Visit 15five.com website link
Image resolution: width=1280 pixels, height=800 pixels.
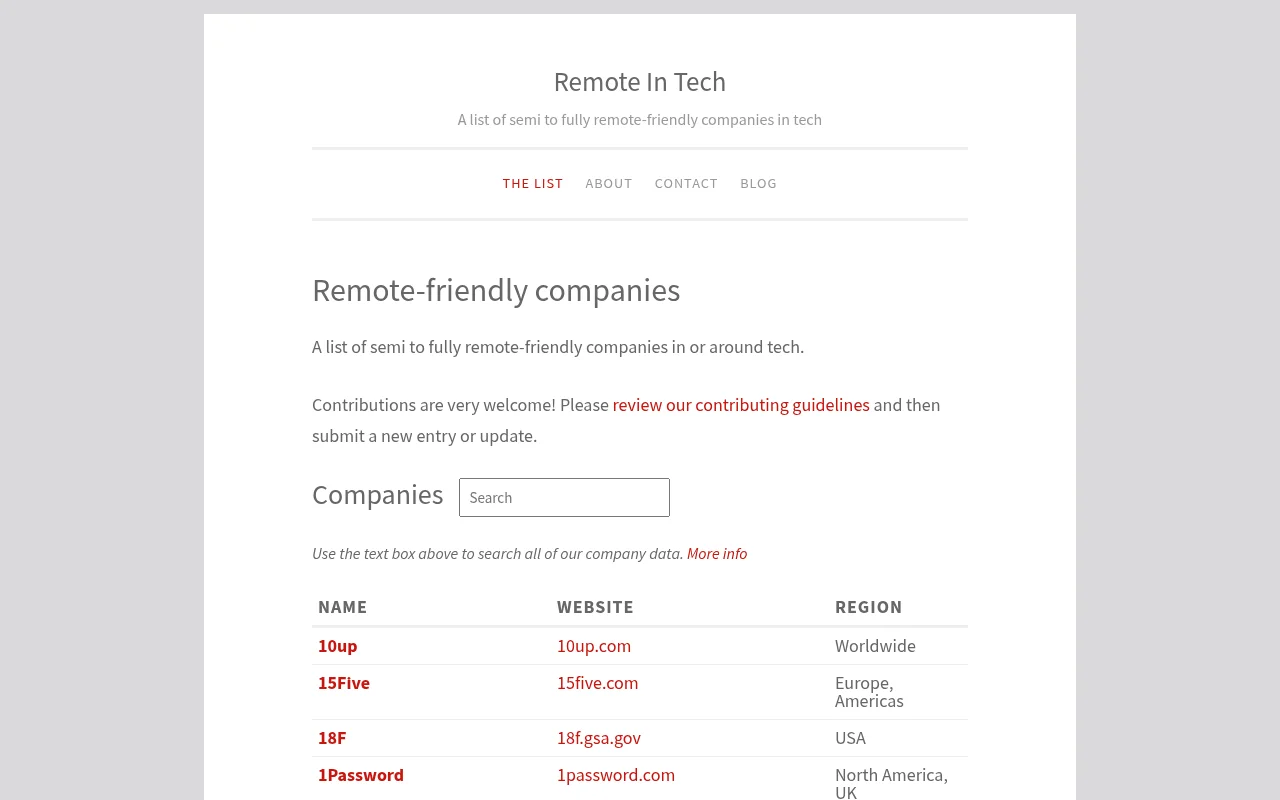tap(597, 683)
